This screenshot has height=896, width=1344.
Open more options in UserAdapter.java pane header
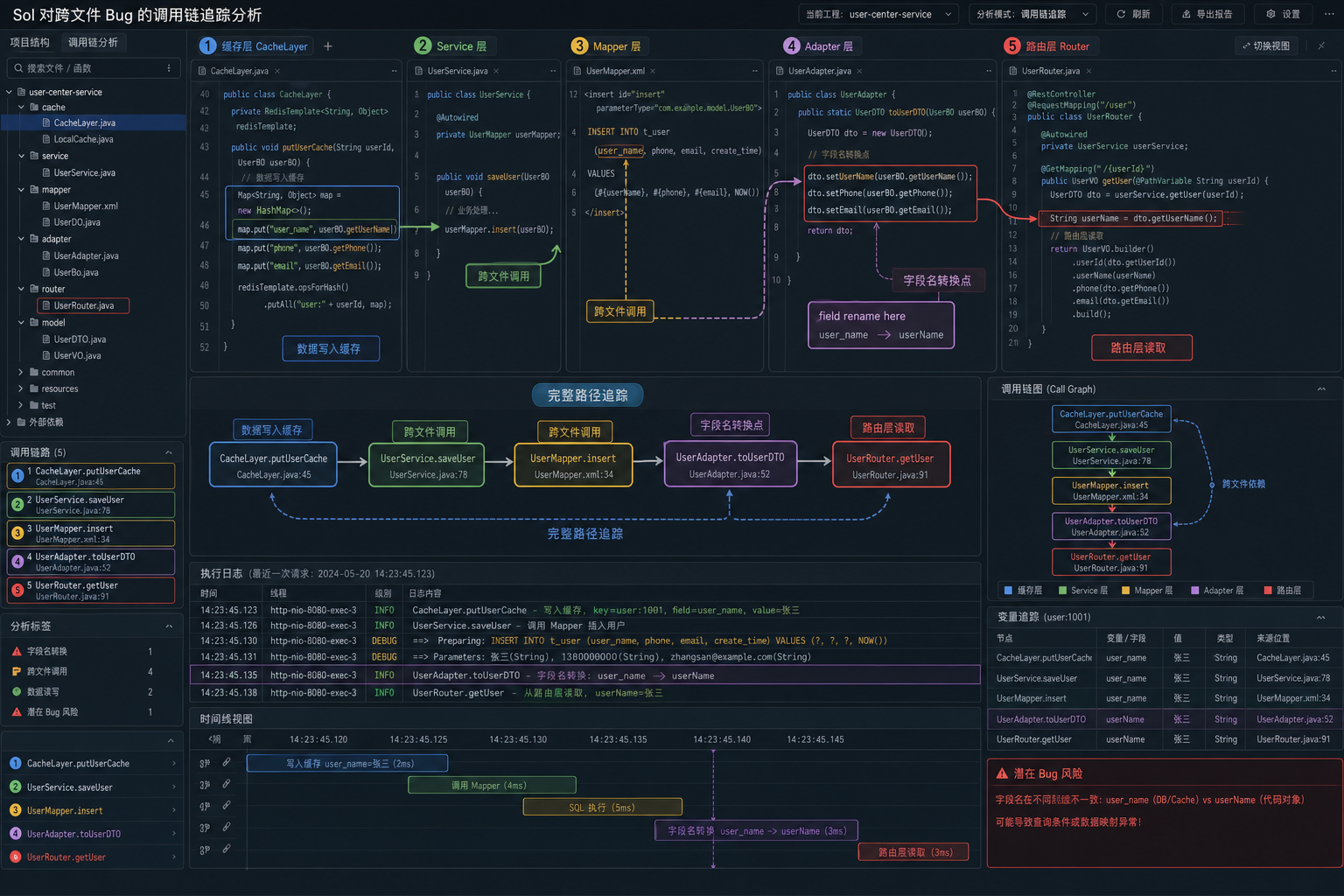point(989,71)
